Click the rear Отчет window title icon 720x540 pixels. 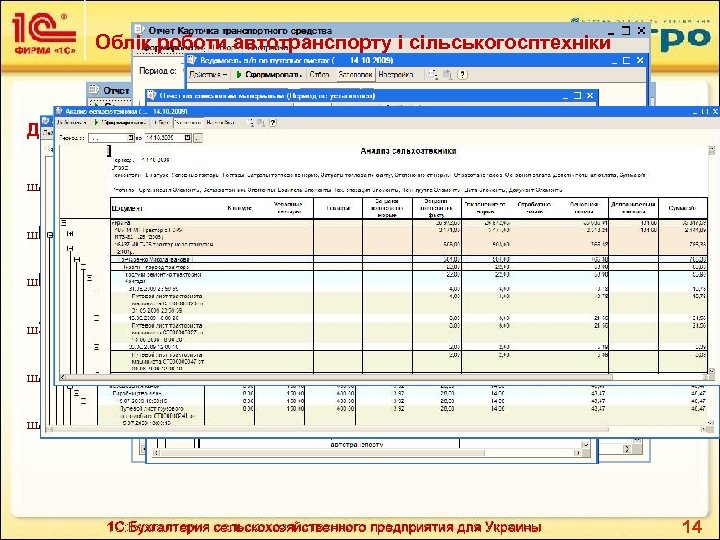coord(94,89)
